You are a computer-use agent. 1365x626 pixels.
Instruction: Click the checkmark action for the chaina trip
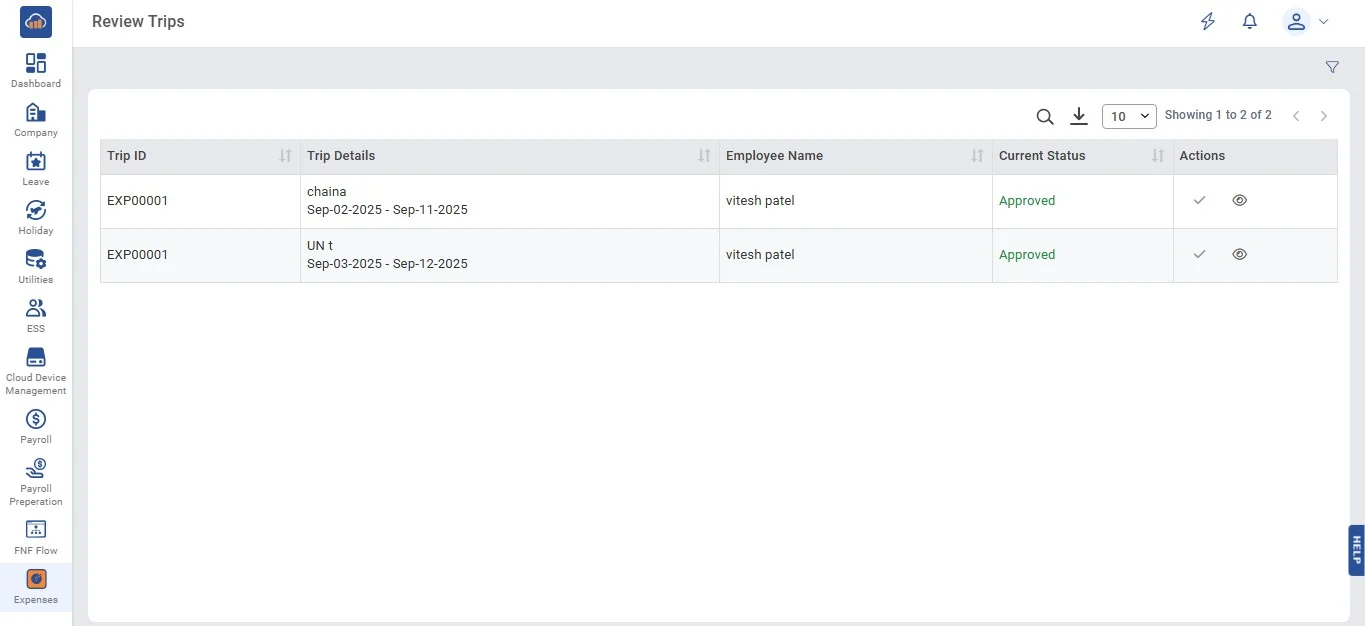point(1200,200)
